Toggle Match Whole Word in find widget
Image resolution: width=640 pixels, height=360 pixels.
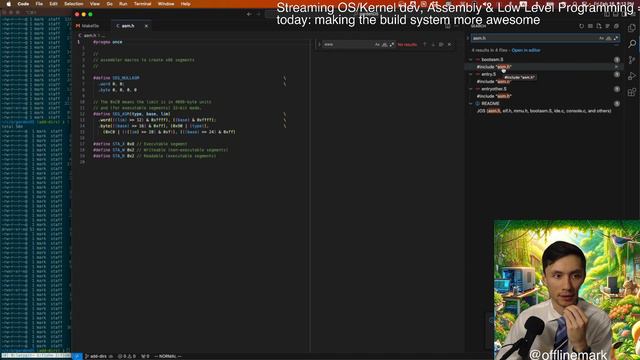[x=384, y=44]
